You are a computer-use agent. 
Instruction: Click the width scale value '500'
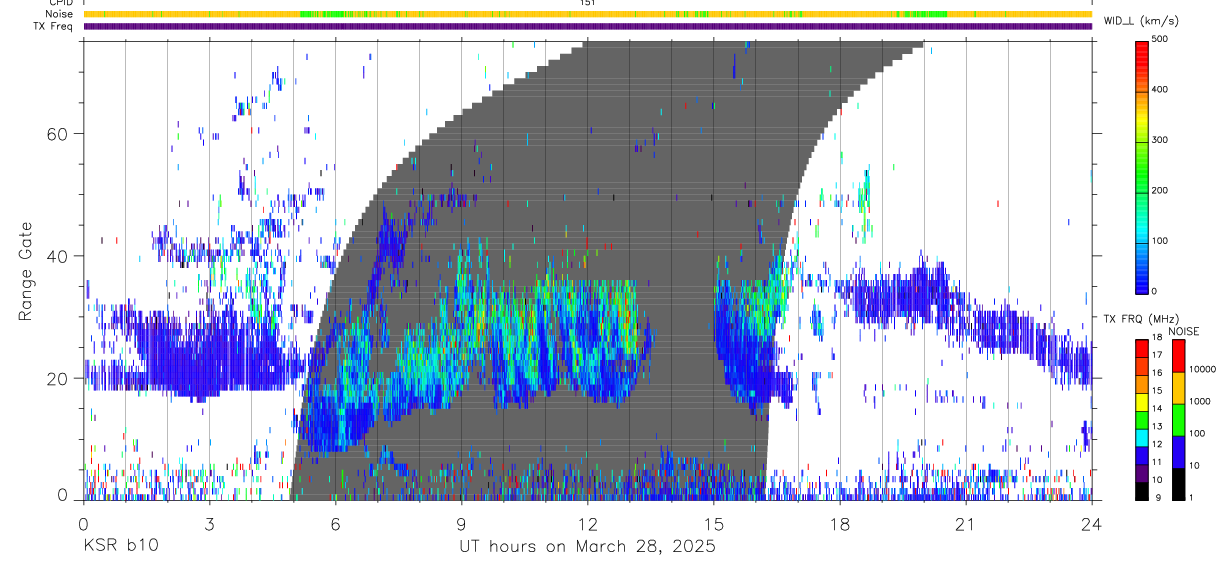coord(1160,40)
